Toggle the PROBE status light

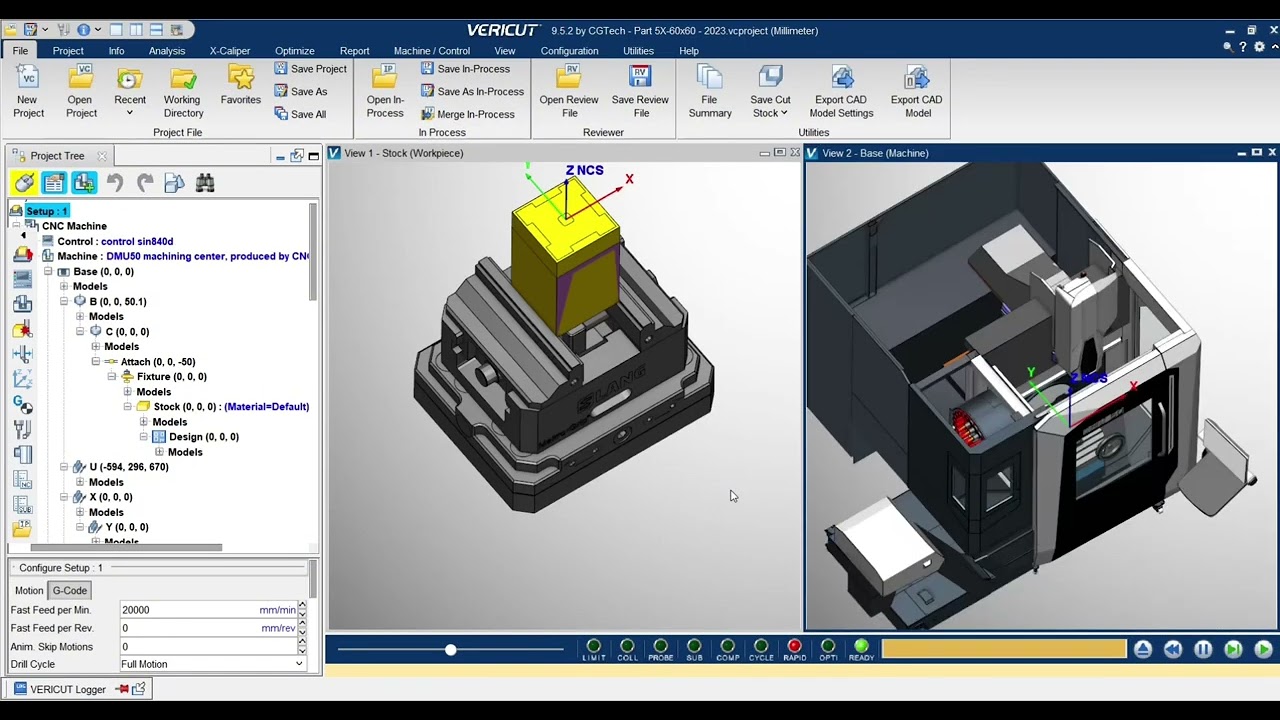(660, 649)
